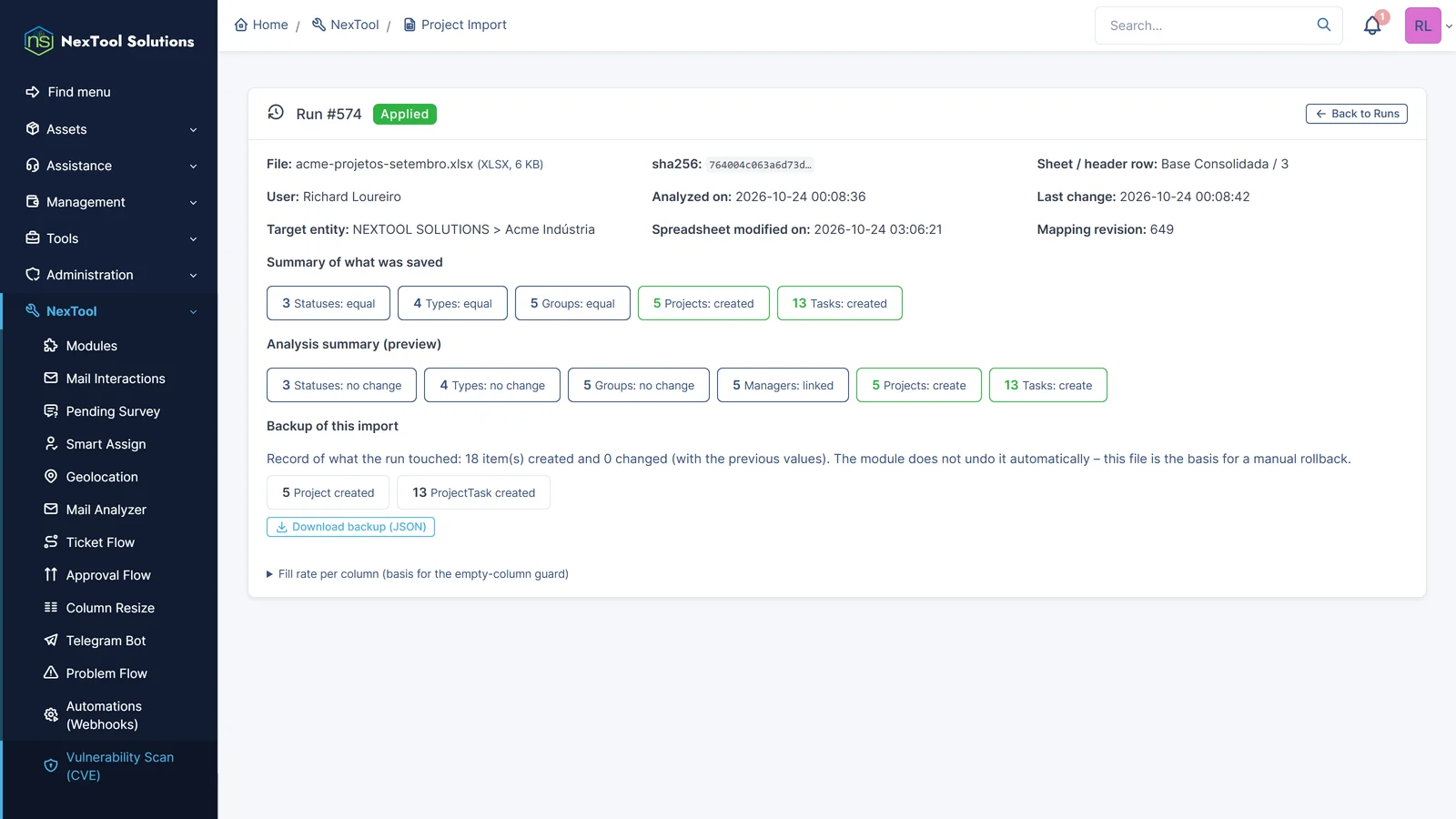Collapse the NexTool menu chevron
The width and height of the screenshot is (1456, 819).
[193, 312]
